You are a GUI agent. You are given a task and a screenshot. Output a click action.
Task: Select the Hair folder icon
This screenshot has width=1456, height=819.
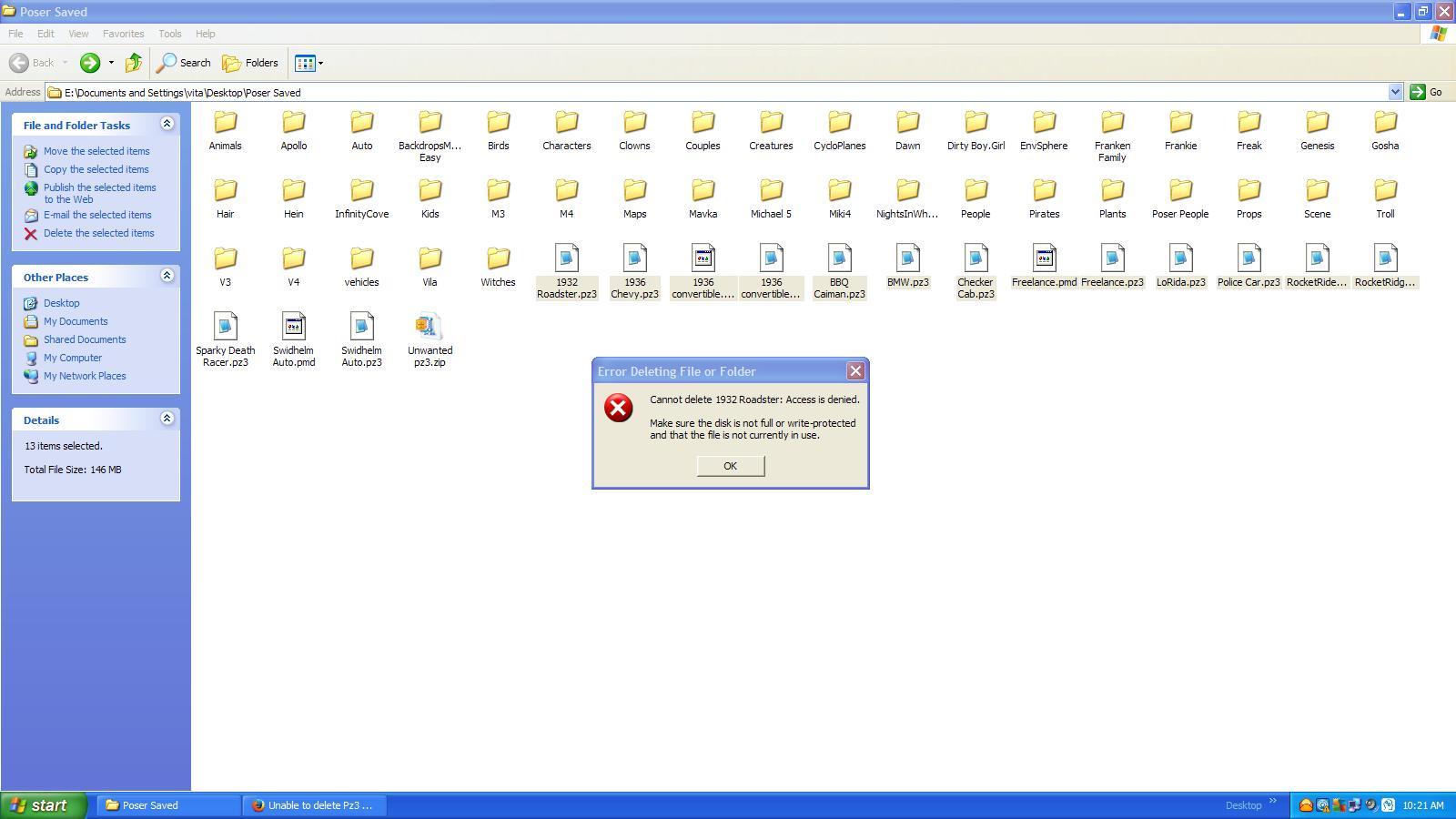225,190
